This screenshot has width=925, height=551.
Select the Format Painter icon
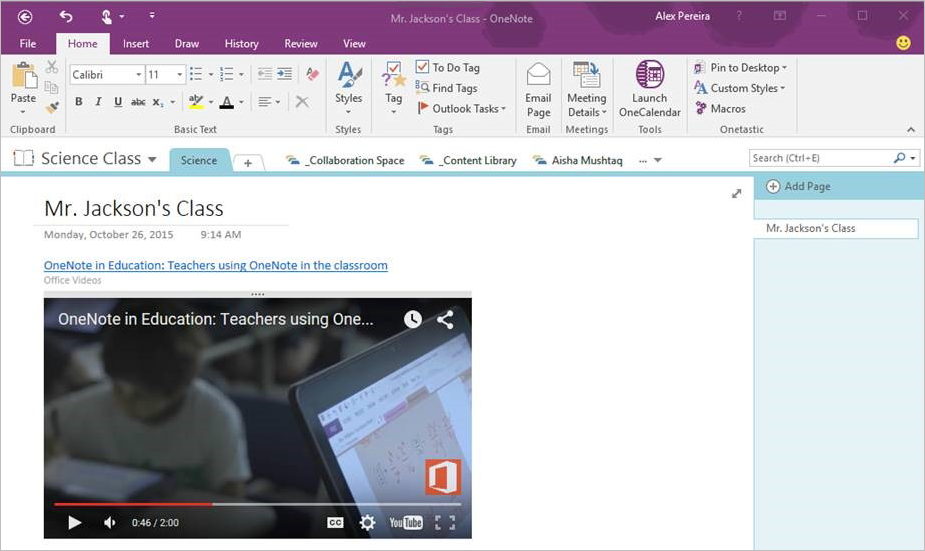pyautogui.click(x=52, y=107)
